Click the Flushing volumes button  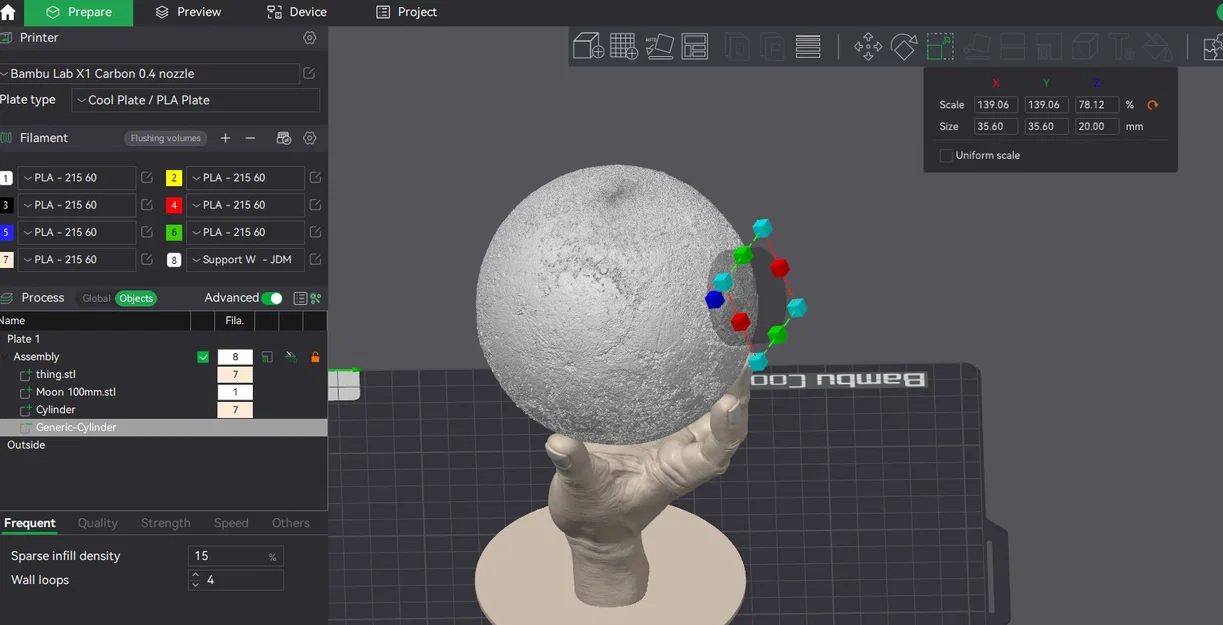tap(166, 138)
